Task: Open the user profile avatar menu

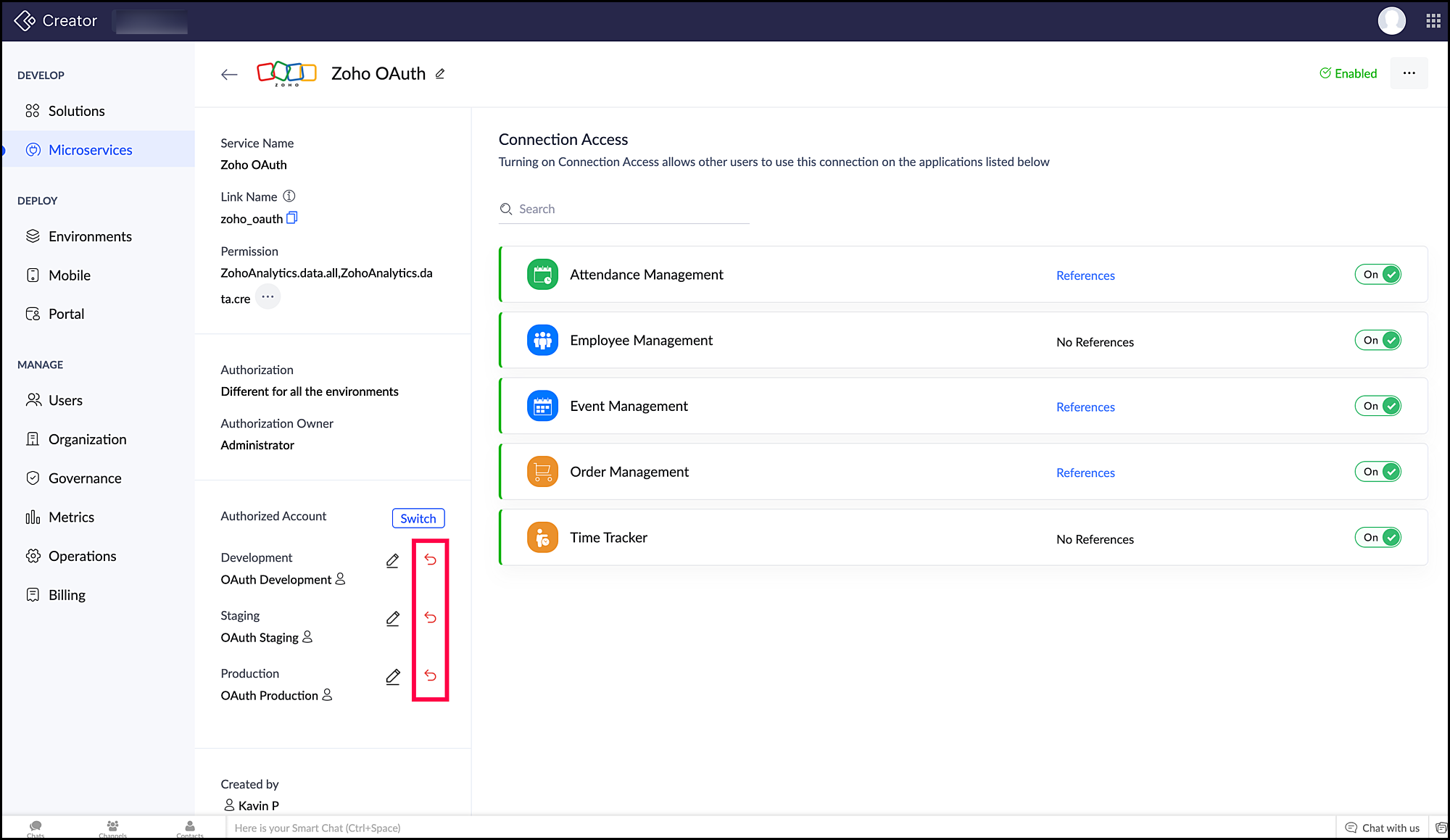Action: pos(1391,21)
